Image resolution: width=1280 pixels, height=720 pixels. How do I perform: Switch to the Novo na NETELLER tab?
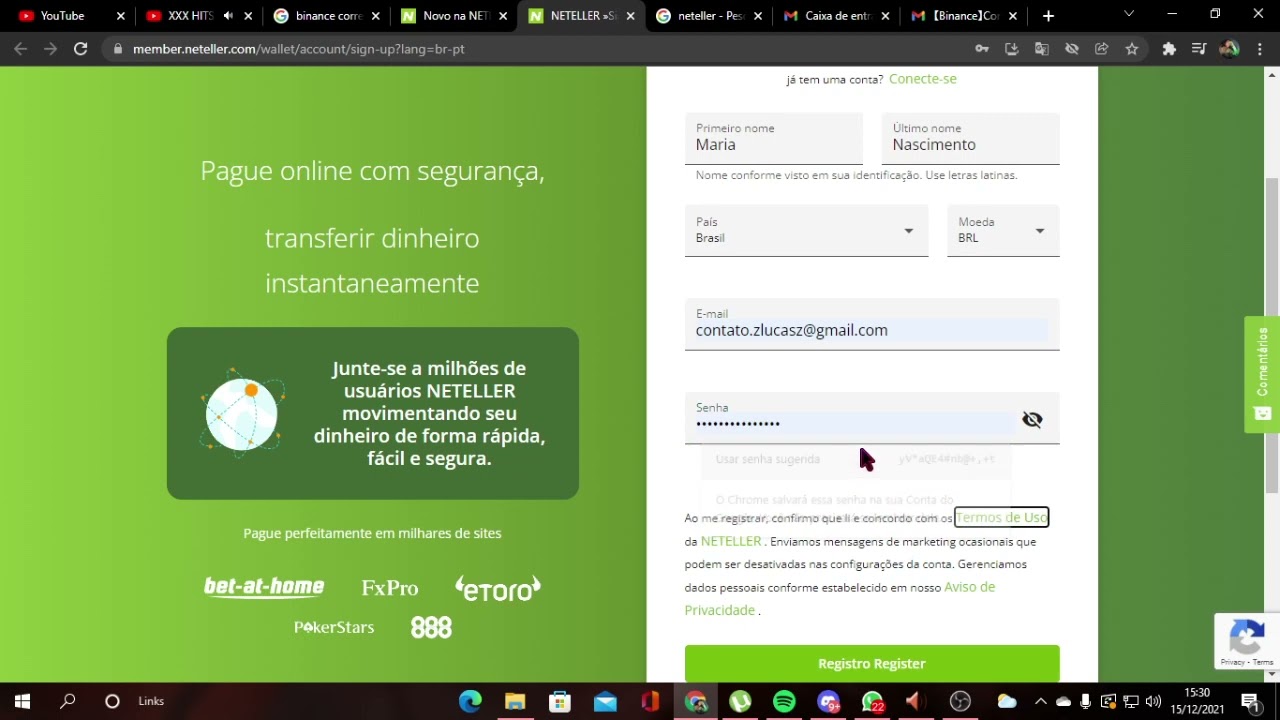(455, 16)
